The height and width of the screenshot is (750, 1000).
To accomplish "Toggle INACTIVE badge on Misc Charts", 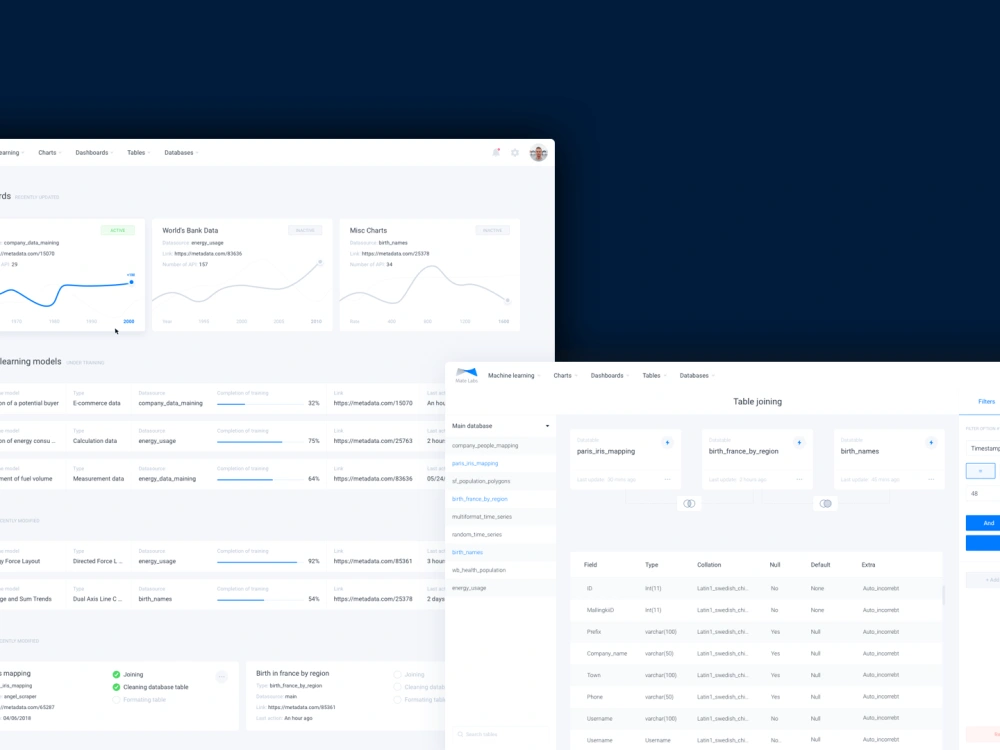I will [492, 230].
